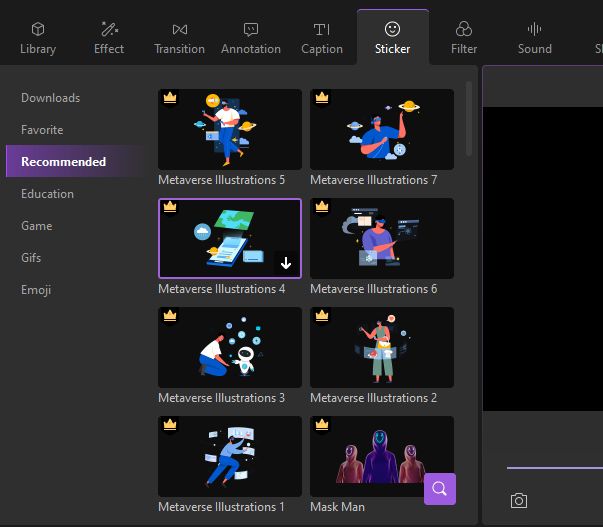603x527 pixels.
Task: Click the preview playback progress bar
Action: pyautogui.click(x=555, y=468)
